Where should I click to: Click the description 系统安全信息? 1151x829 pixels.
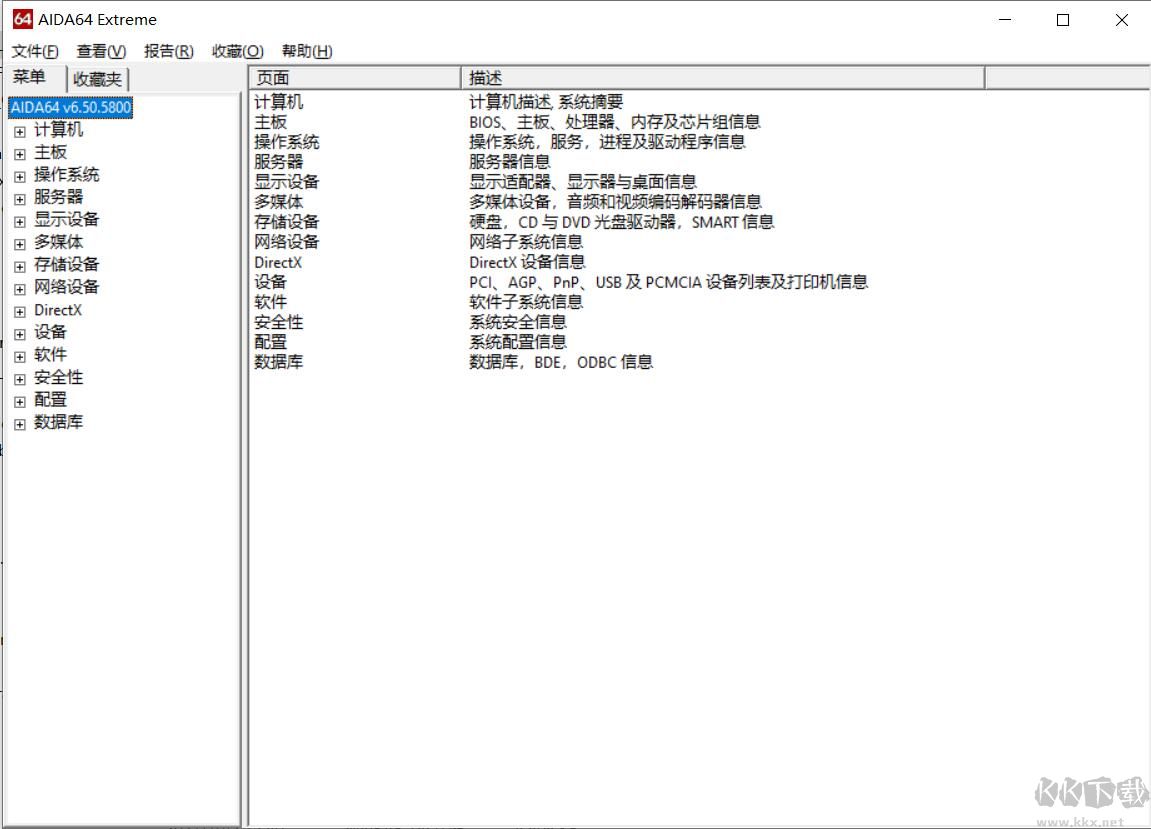point(518,322)
